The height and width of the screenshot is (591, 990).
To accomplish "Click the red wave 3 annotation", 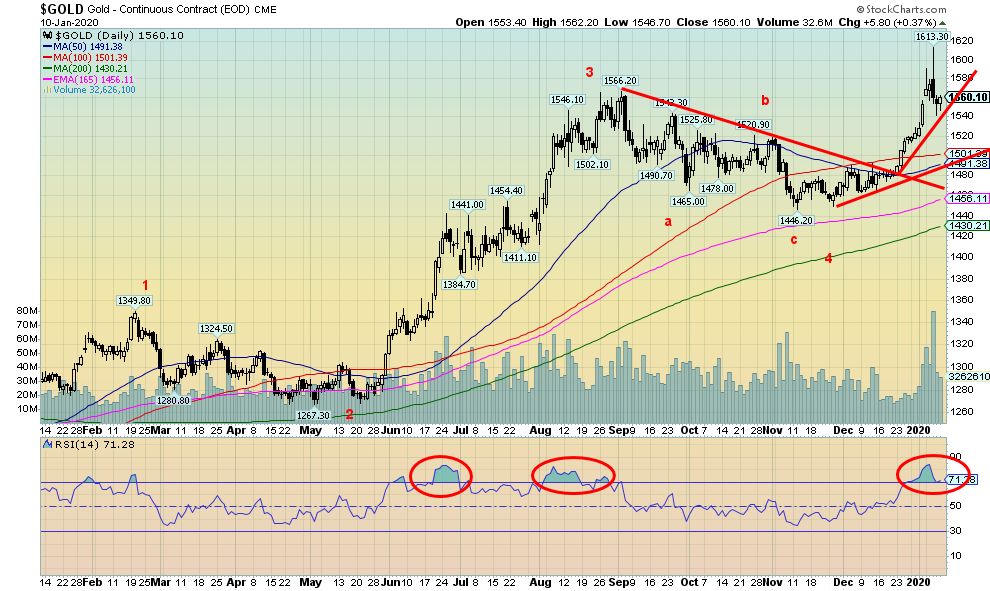I will click(590, 72).
